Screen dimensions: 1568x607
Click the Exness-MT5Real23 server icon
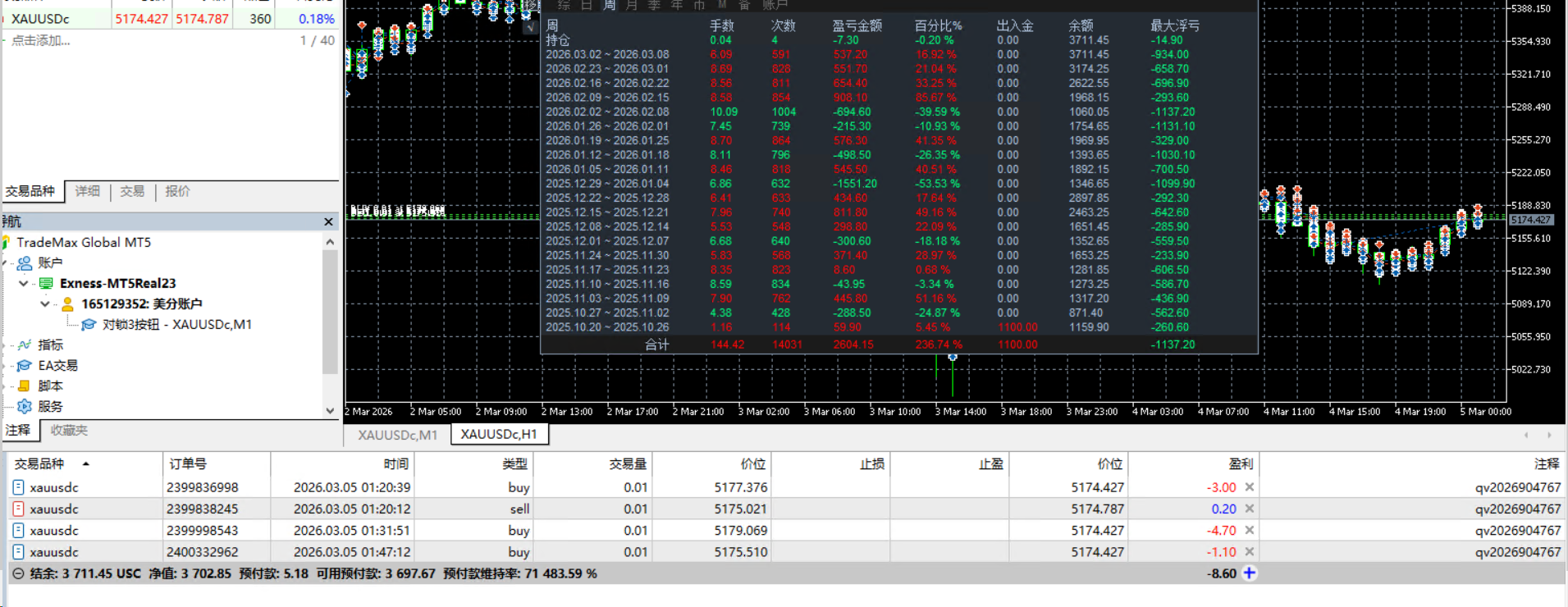click(x=46, y=283)
